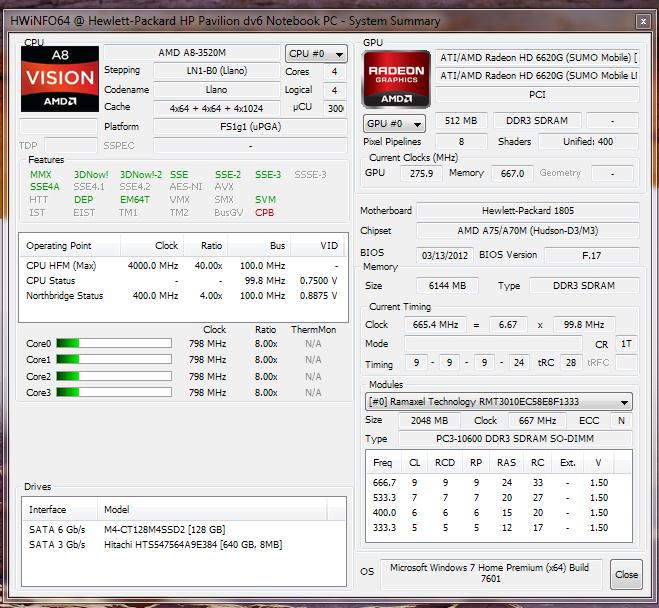This screenshot has height=608, width=659.
Task: Click the SVM feature label
Action: pyautogui.click(x=265, y=200)
